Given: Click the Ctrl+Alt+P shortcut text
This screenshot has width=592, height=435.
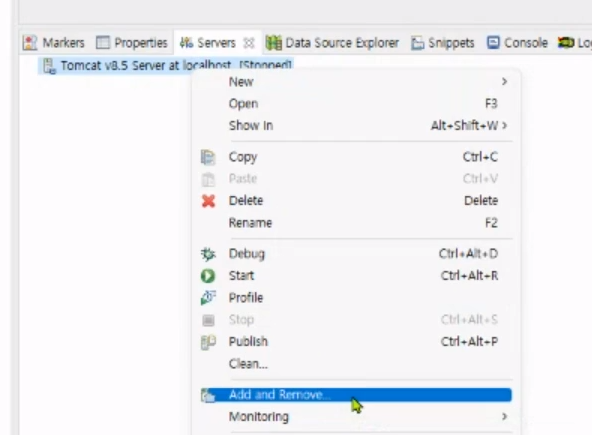Looking at the screenshot, I should [469, 342].
